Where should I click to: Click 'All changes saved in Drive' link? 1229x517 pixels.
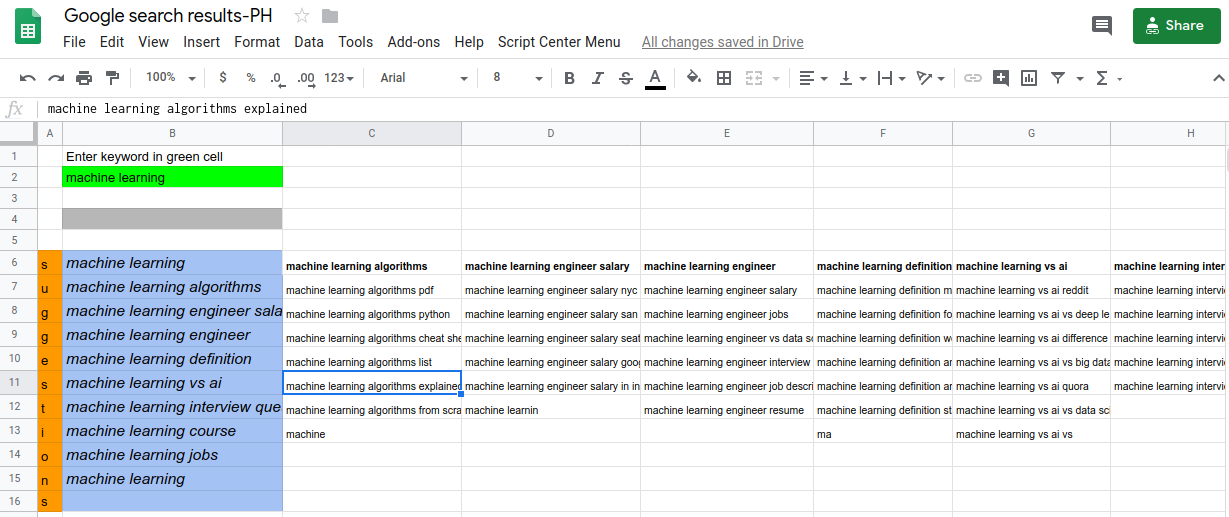tap(722, 42)
